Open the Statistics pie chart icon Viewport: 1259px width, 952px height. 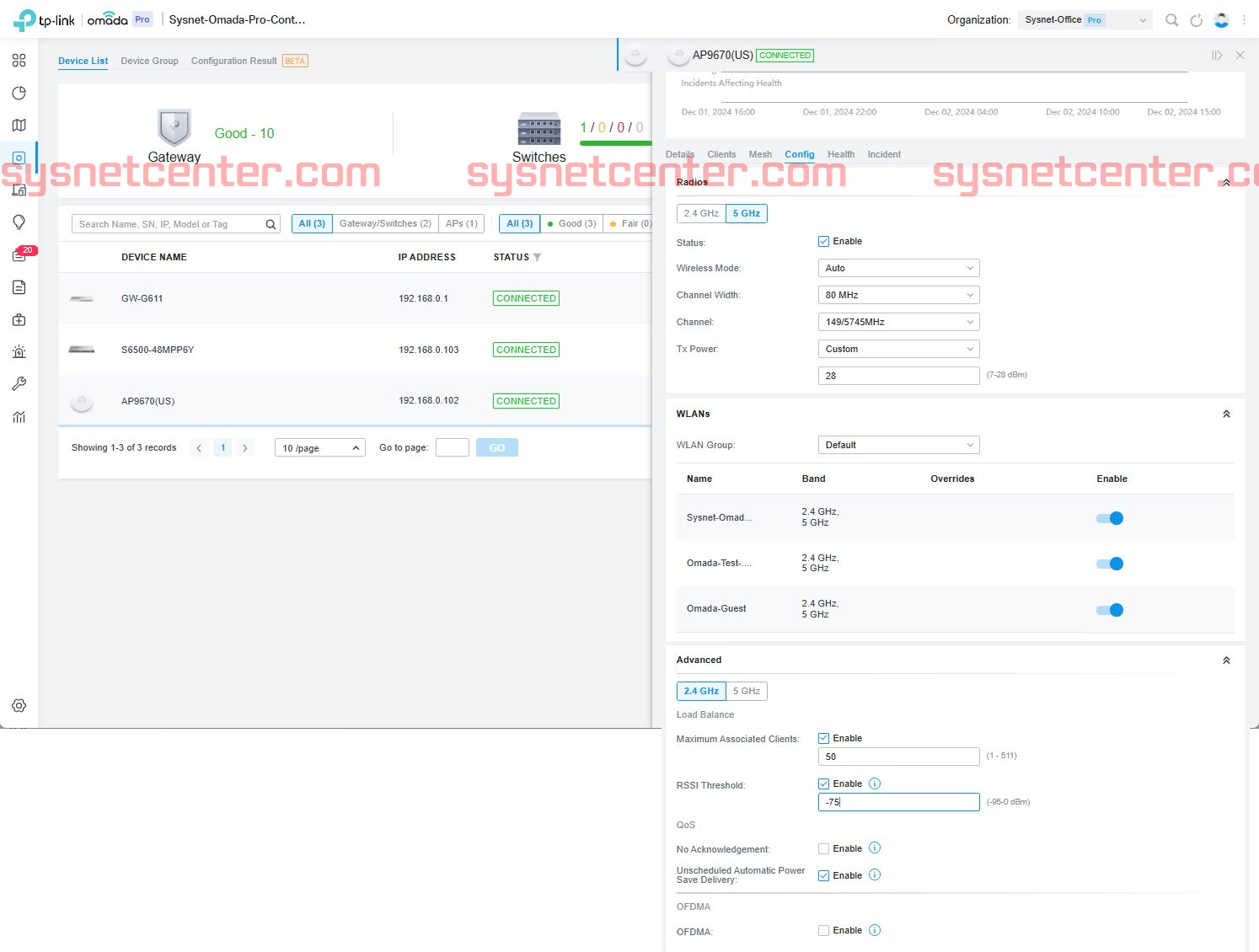pos(19,93)
